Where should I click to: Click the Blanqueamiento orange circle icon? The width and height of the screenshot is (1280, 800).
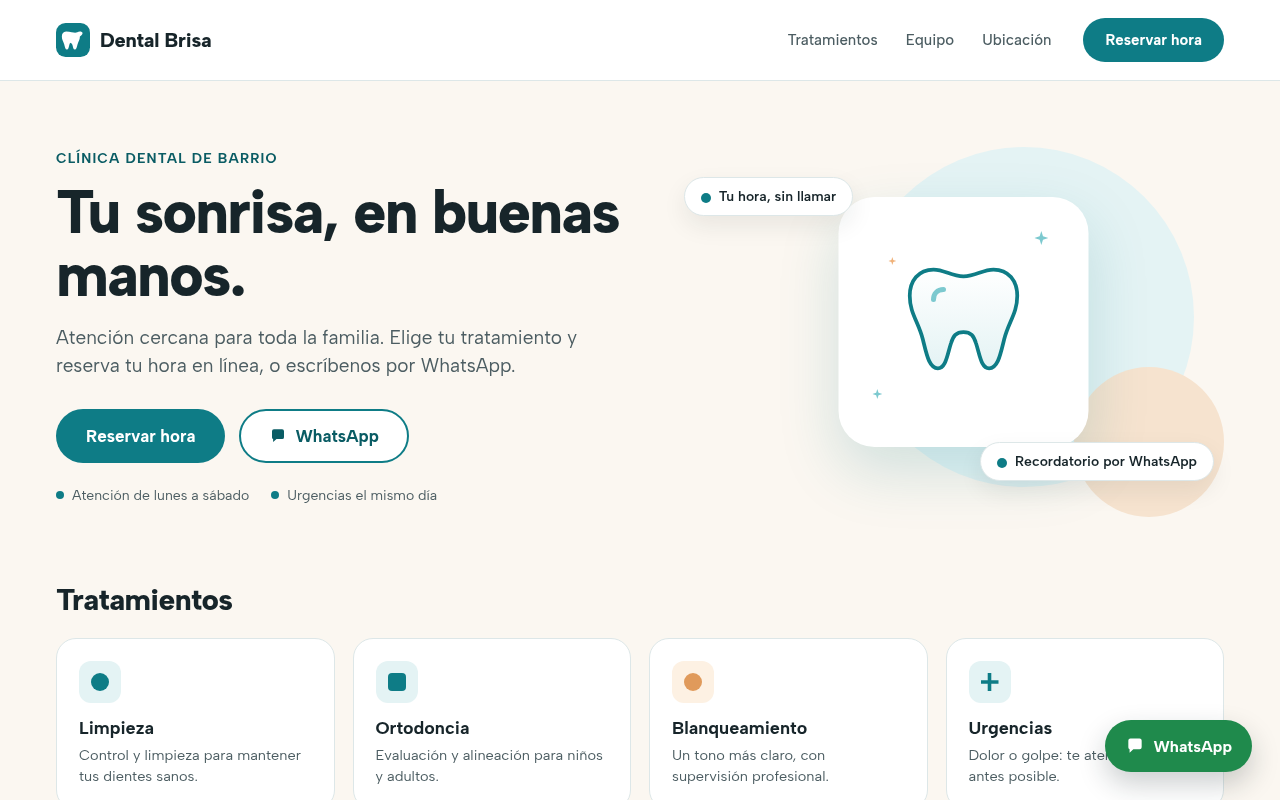[x=693, y=682]
